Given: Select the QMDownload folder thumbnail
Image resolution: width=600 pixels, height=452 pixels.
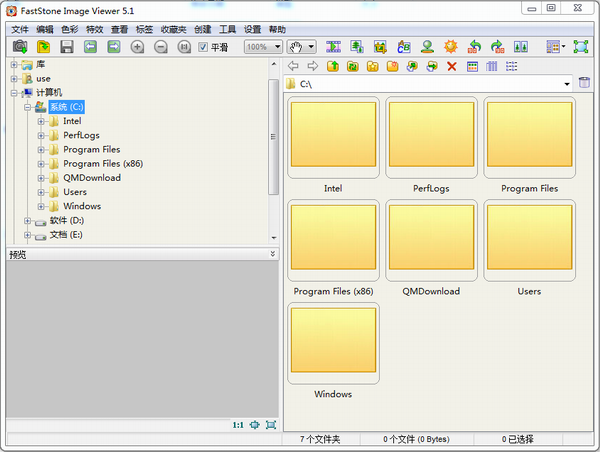Looking at the screenshot, I should pos(431,241).
